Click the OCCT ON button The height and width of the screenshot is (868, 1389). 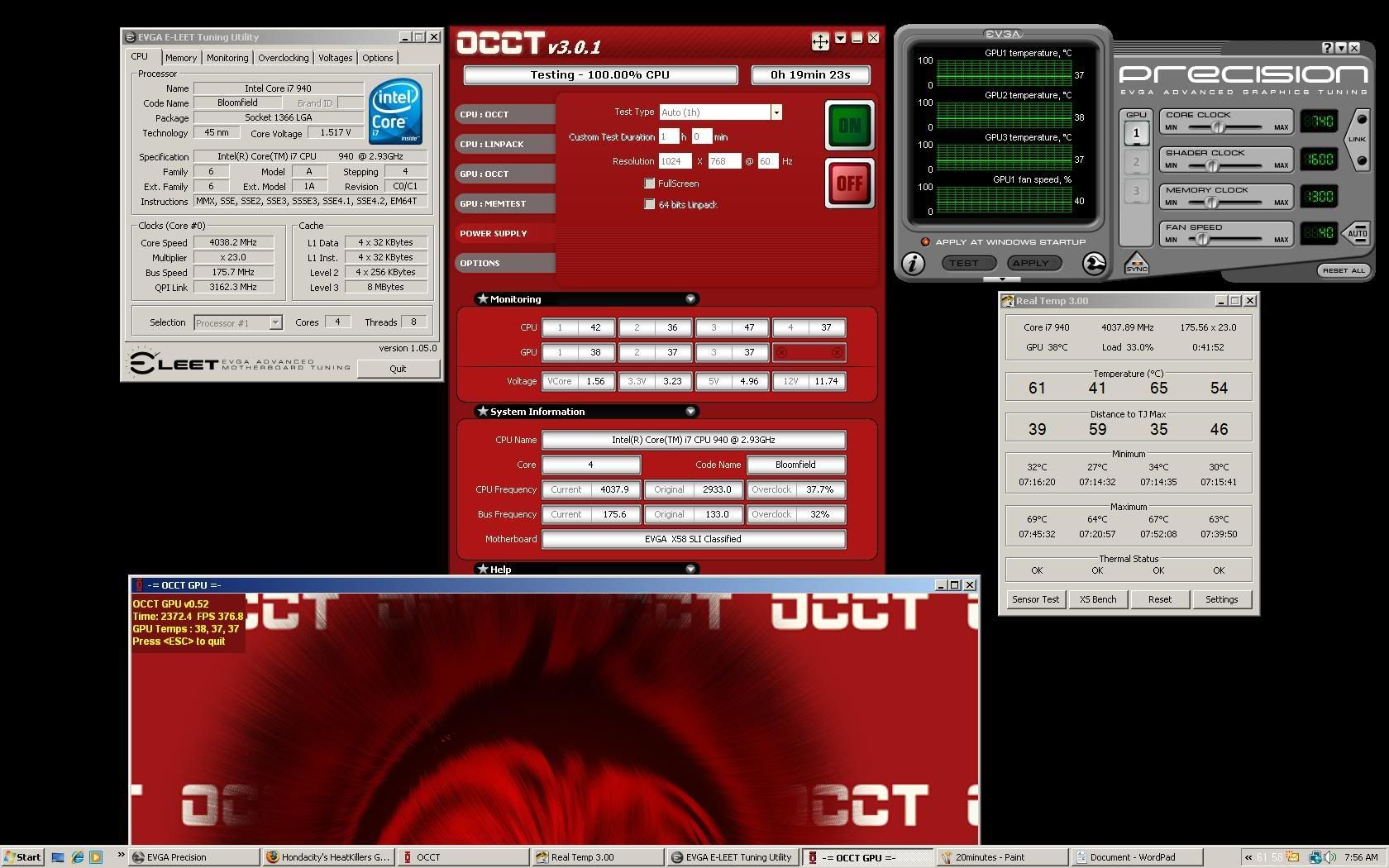click(849, 126)
